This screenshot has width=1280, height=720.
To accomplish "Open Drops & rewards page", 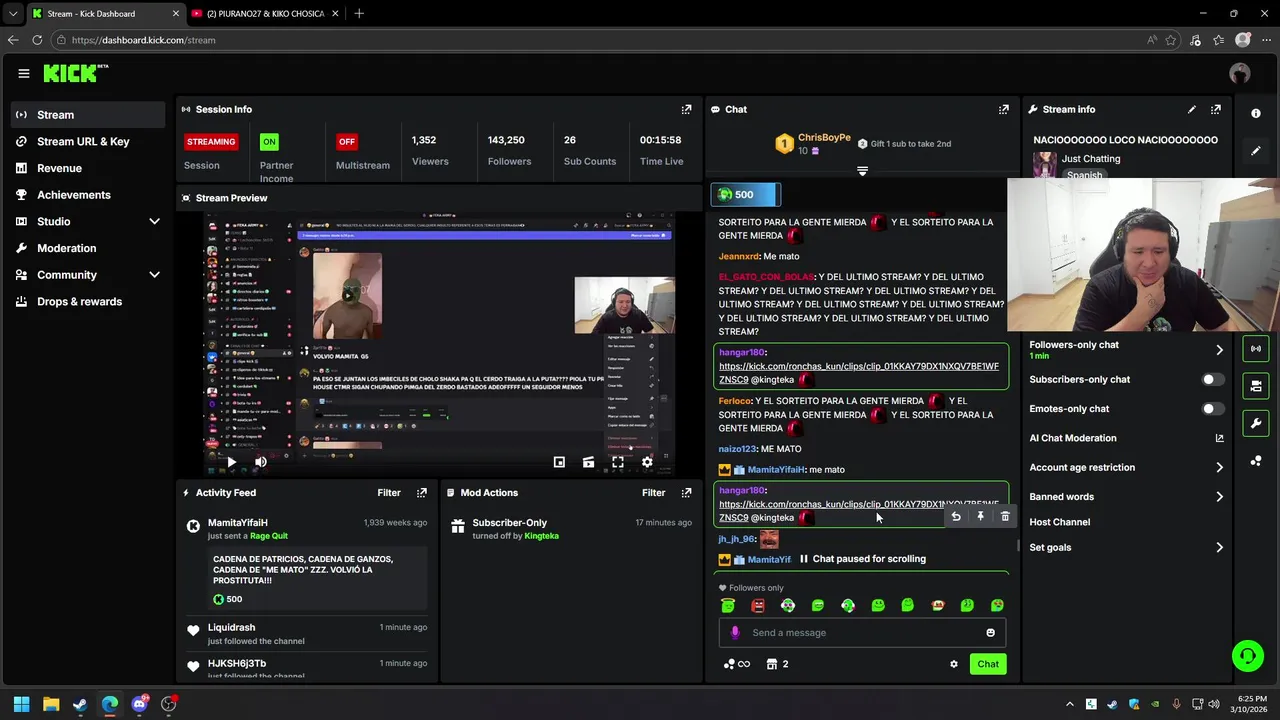I will (88, 301).
